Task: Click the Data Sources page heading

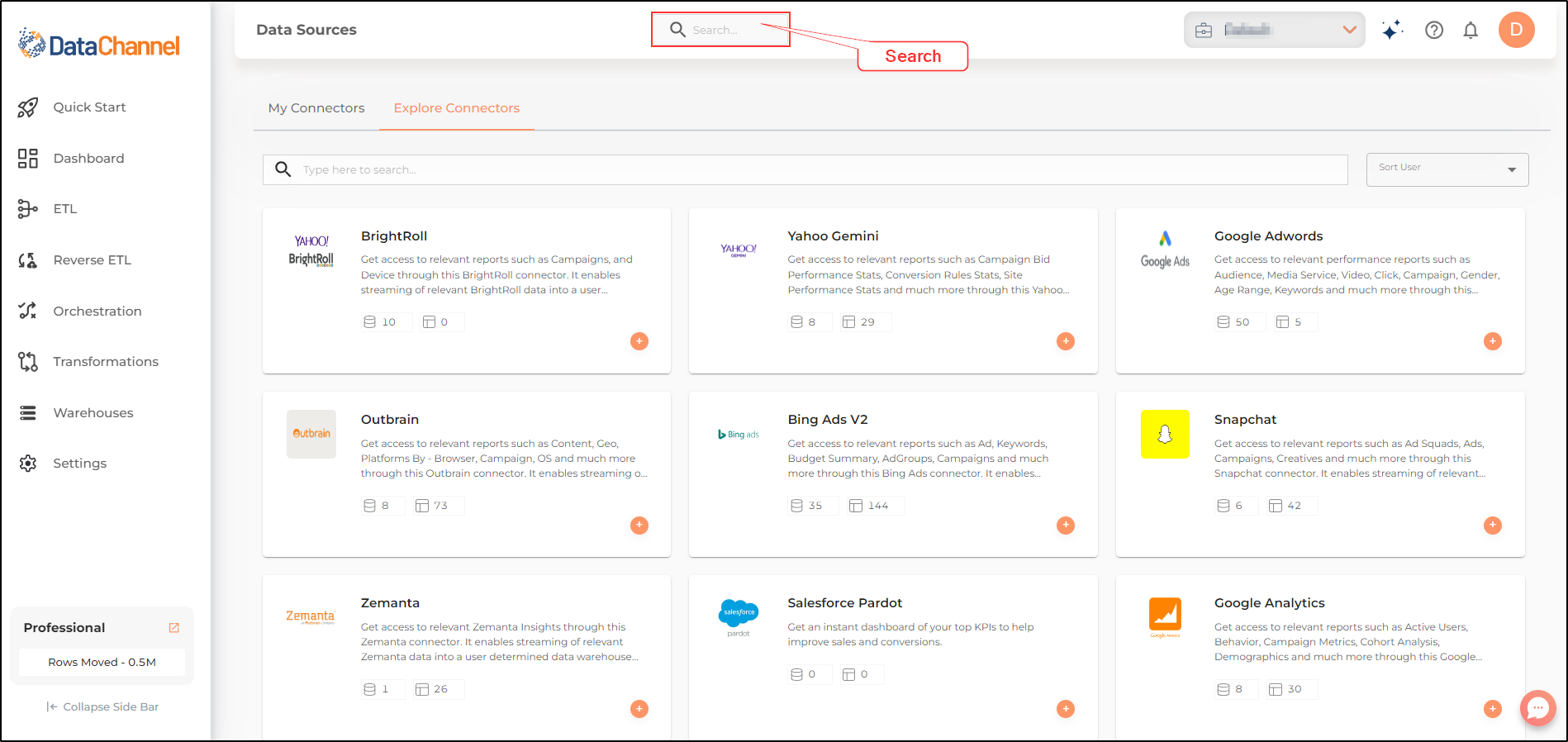Action: (x=306, y=30)
